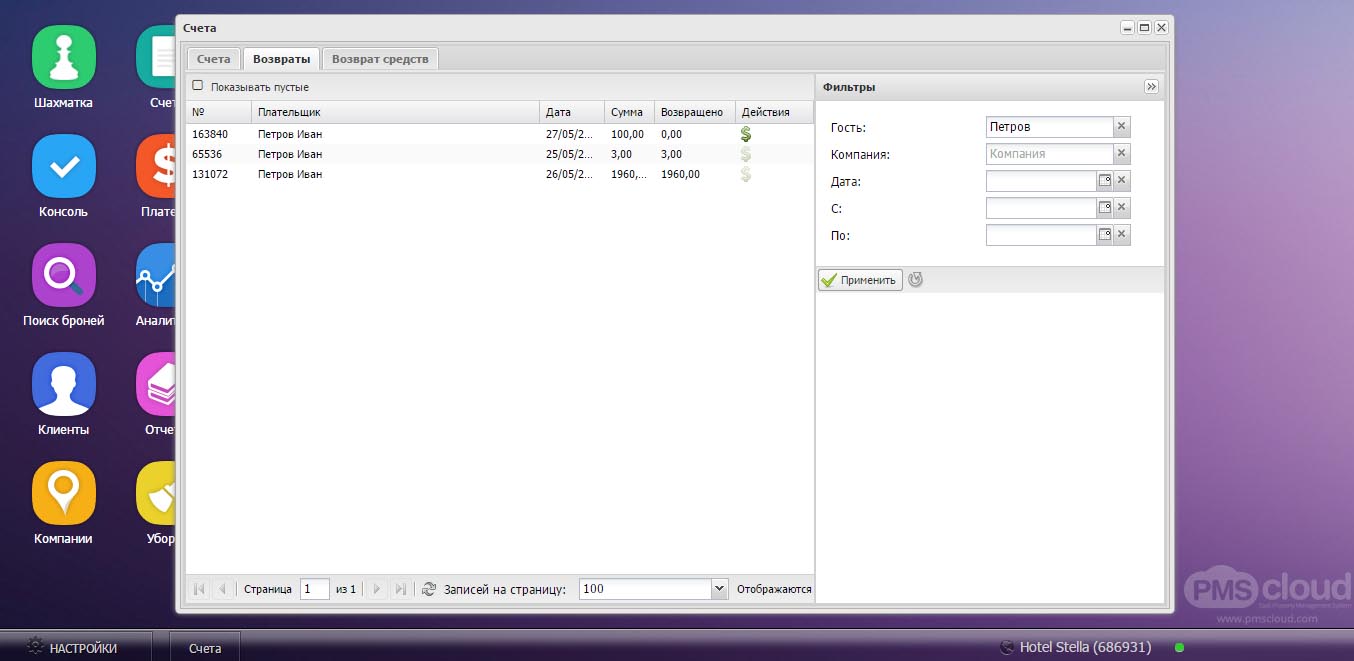Clear the По date filter
This screenshot has height=661, width=1354.
pyautogui.click(x=1122, y=235)
